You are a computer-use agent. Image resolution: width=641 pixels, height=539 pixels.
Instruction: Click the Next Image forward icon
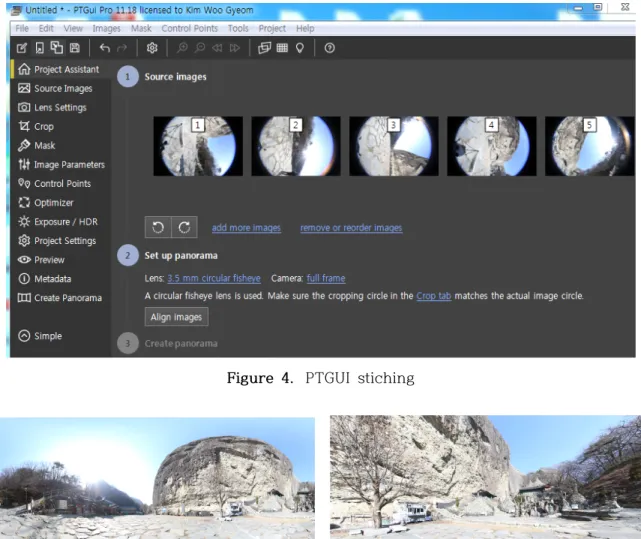[x=235, y=48]
